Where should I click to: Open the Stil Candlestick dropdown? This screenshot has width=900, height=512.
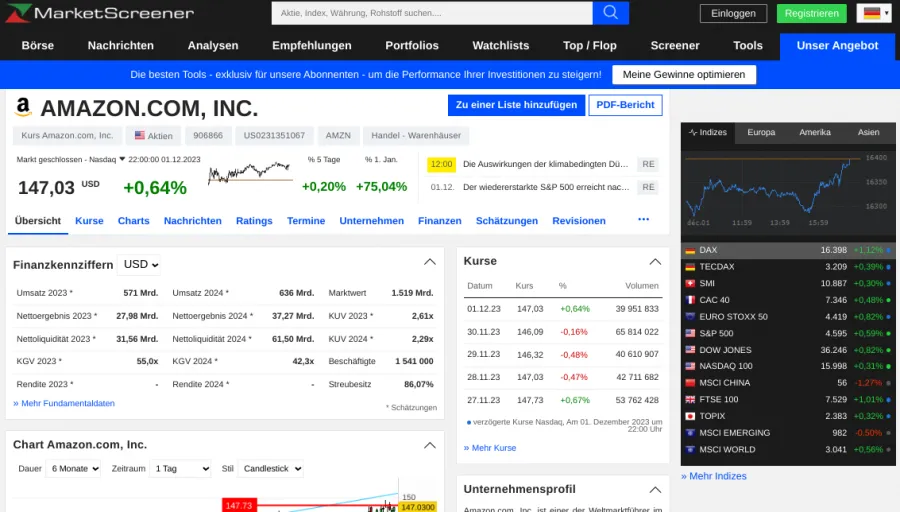[x=270, y=468]
